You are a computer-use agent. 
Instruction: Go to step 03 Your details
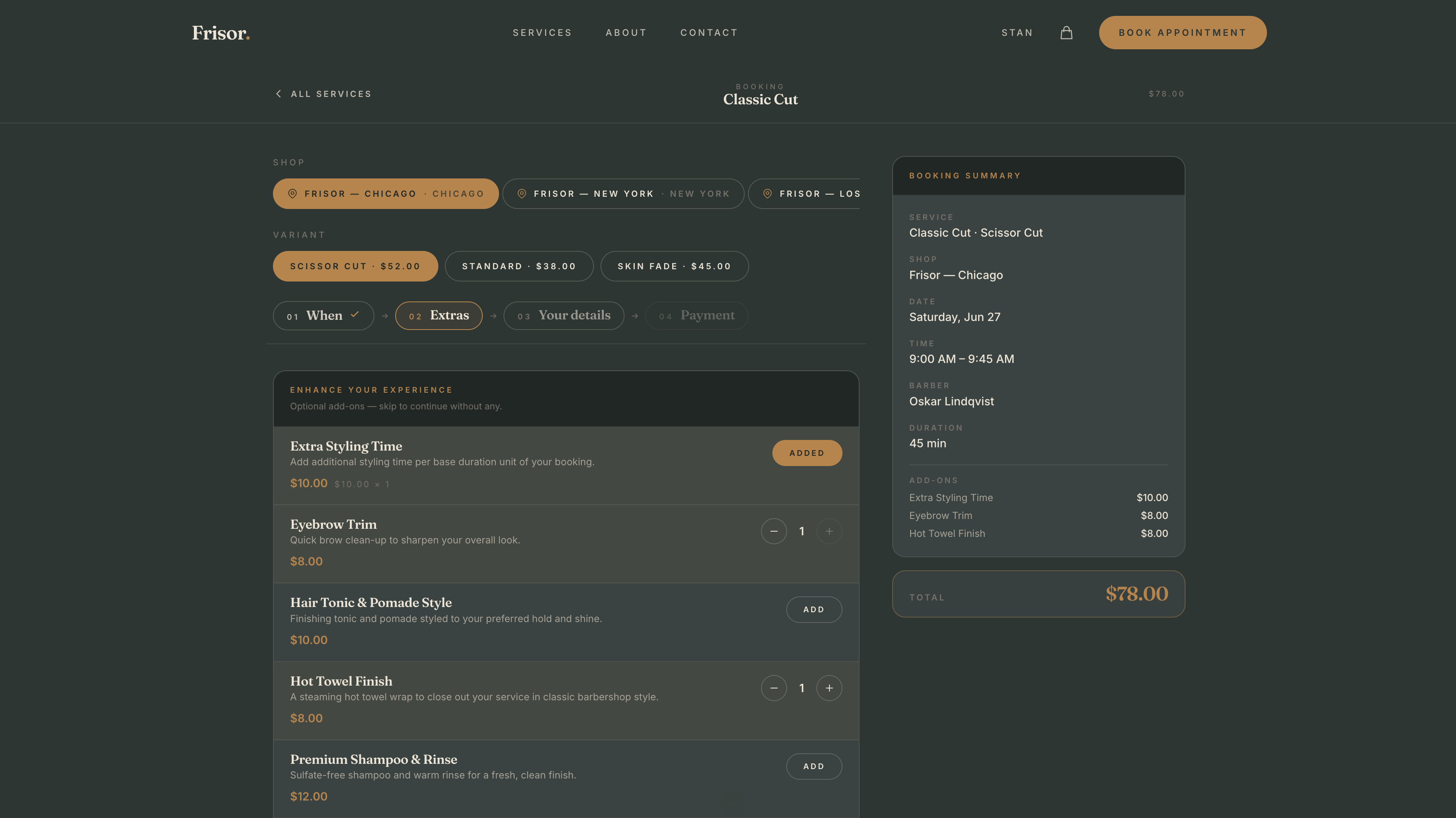coord(563,315)
